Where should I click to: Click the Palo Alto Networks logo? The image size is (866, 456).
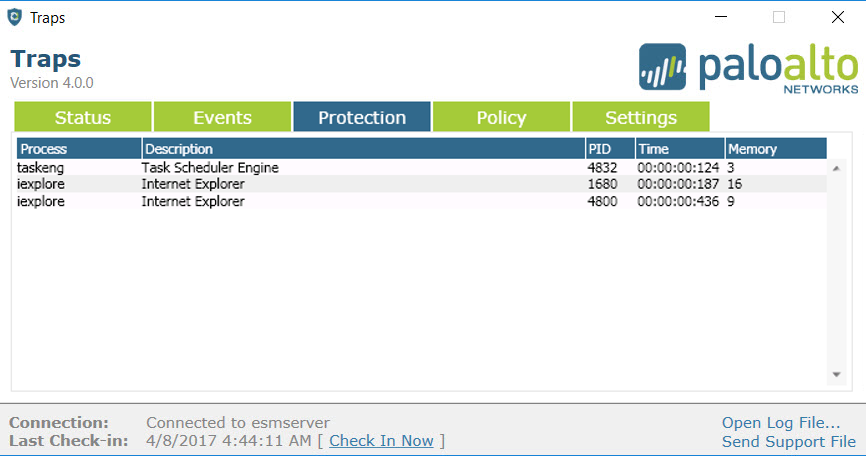pyautogui.click(x=748, y=67)
